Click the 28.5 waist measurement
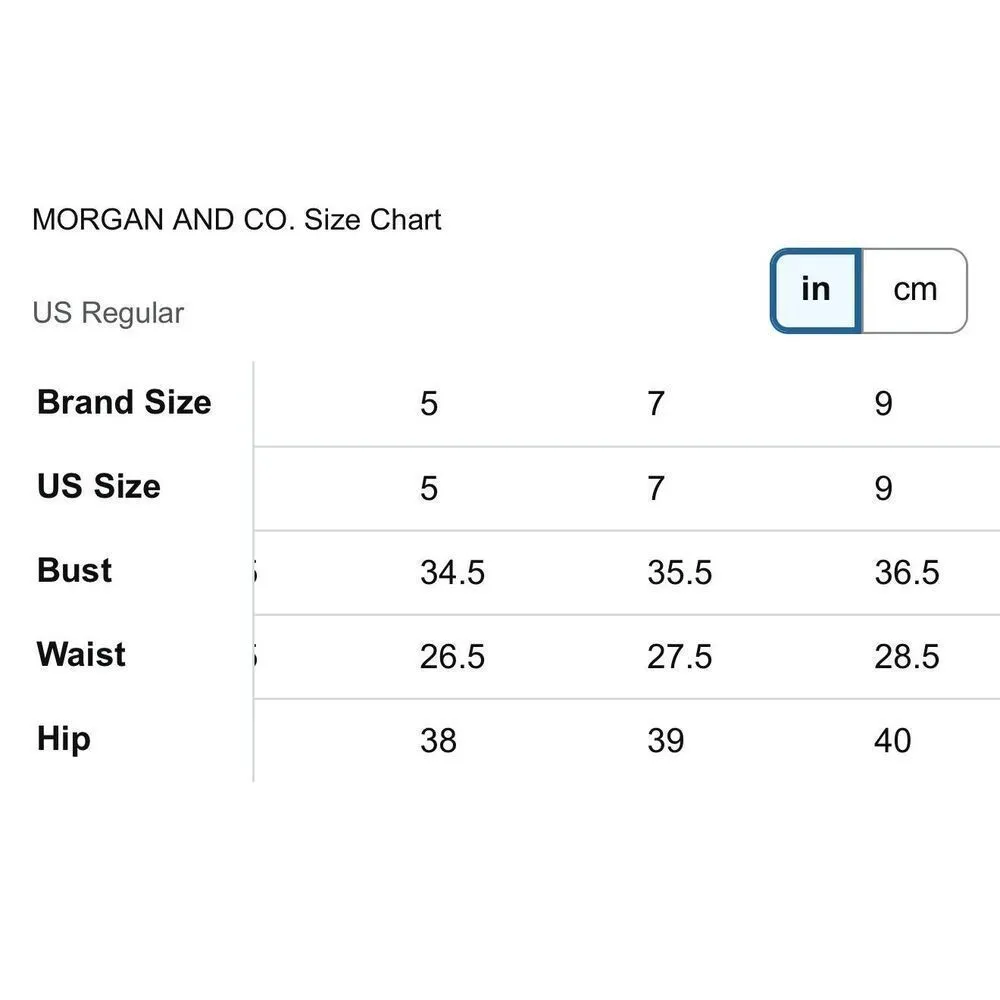This screenshot has height=1000, width=1000. [906, 656]
